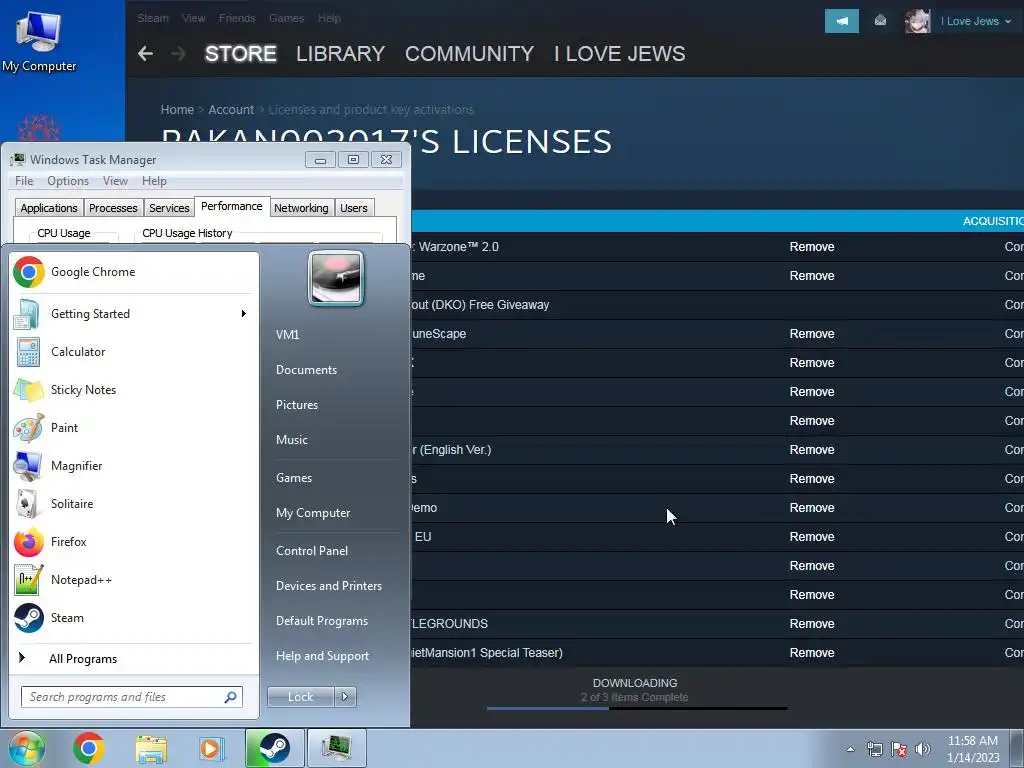The width and height of the screenshot is (1024, 768).
Task: Show hidden tray icons arrow
Action: pyautogui.click(x=850, y=749)
